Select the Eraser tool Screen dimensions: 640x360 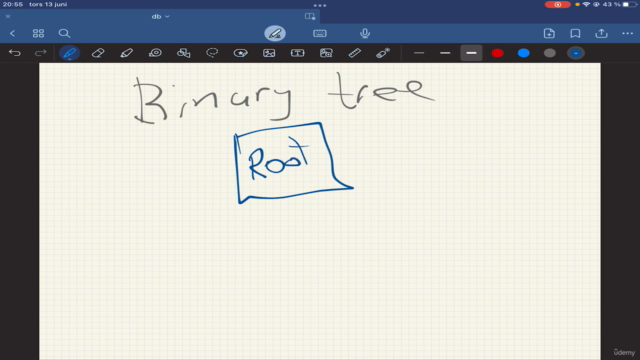(98, 53)
